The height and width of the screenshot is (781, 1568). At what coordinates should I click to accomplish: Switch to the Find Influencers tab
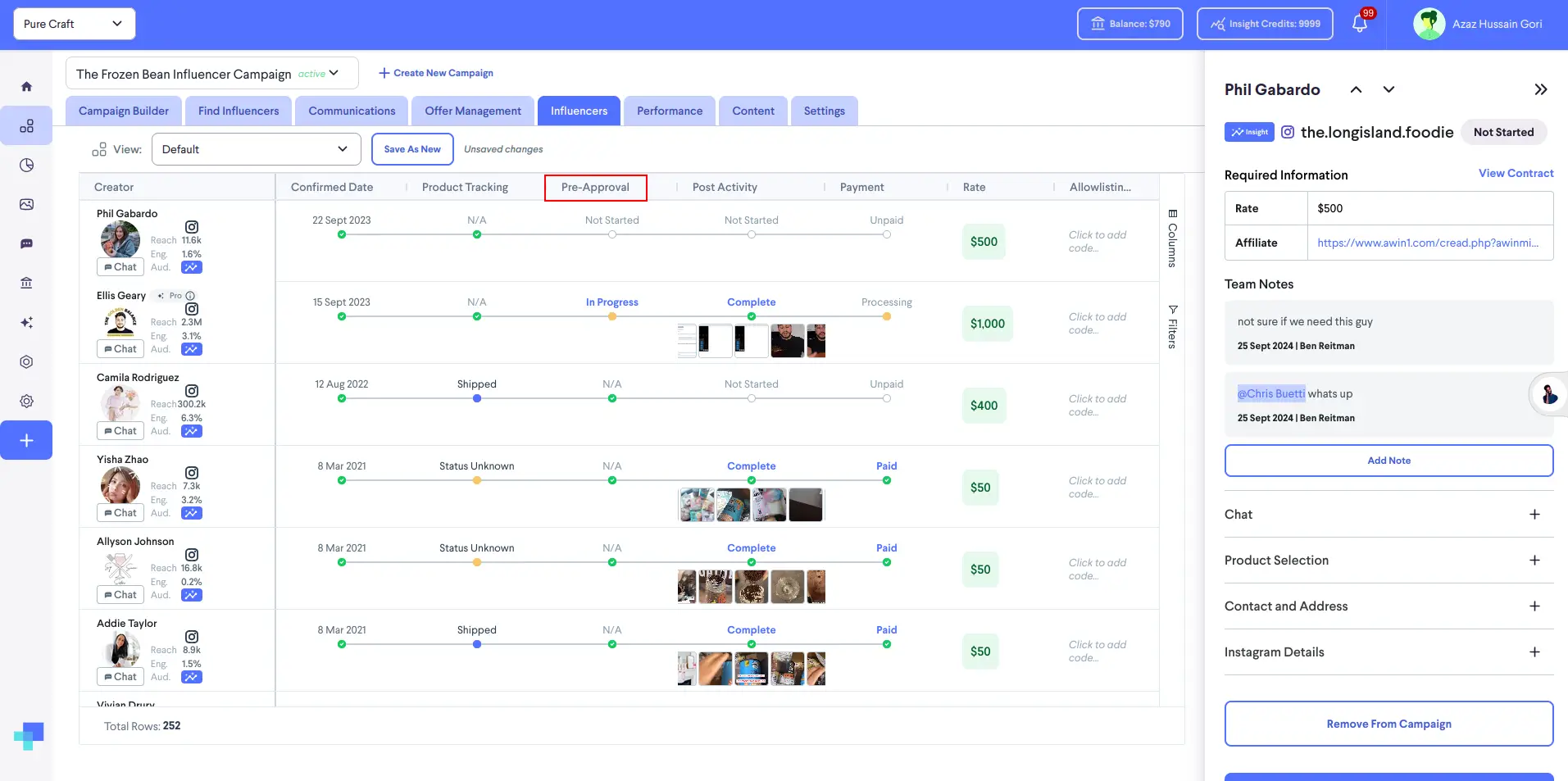point(239,111)
